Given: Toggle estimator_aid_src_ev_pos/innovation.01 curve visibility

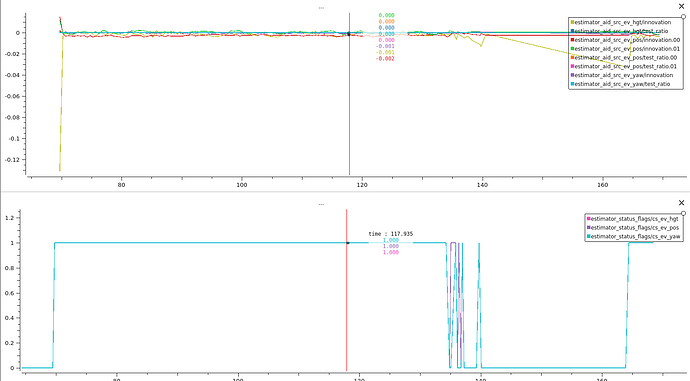Looking at the screenshot, I should (x=625, y=48).
